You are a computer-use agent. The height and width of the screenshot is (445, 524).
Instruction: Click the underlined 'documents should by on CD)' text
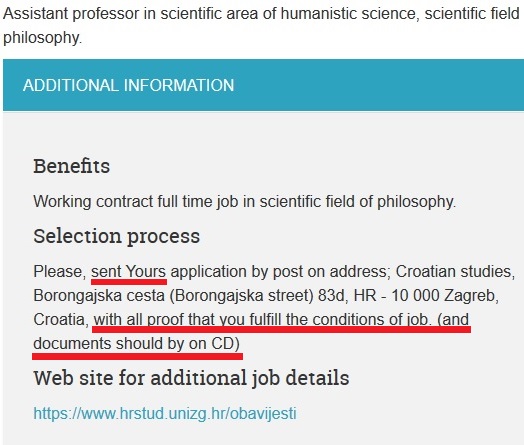(137, 343)
